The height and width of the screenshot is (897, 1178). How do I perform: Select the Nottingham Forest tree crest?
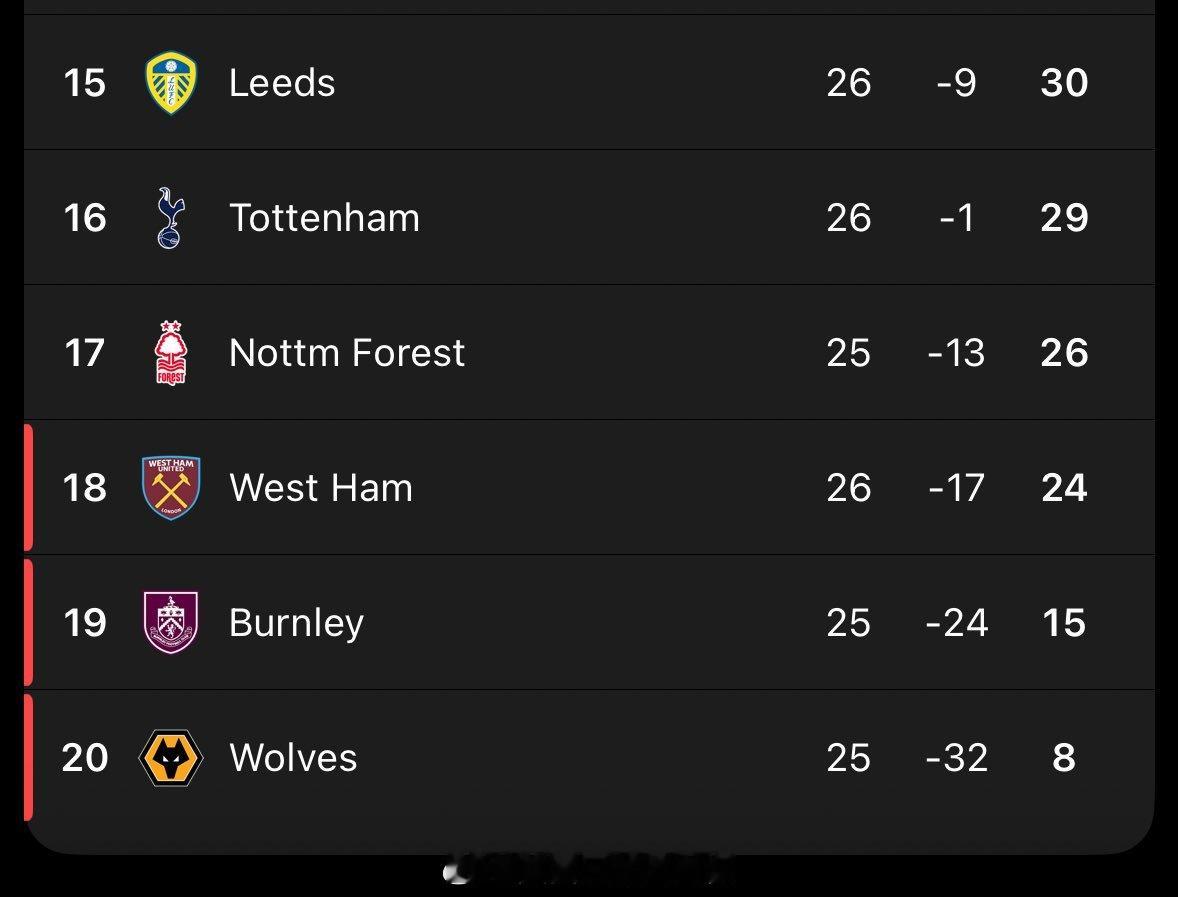[x=171, y=353]
